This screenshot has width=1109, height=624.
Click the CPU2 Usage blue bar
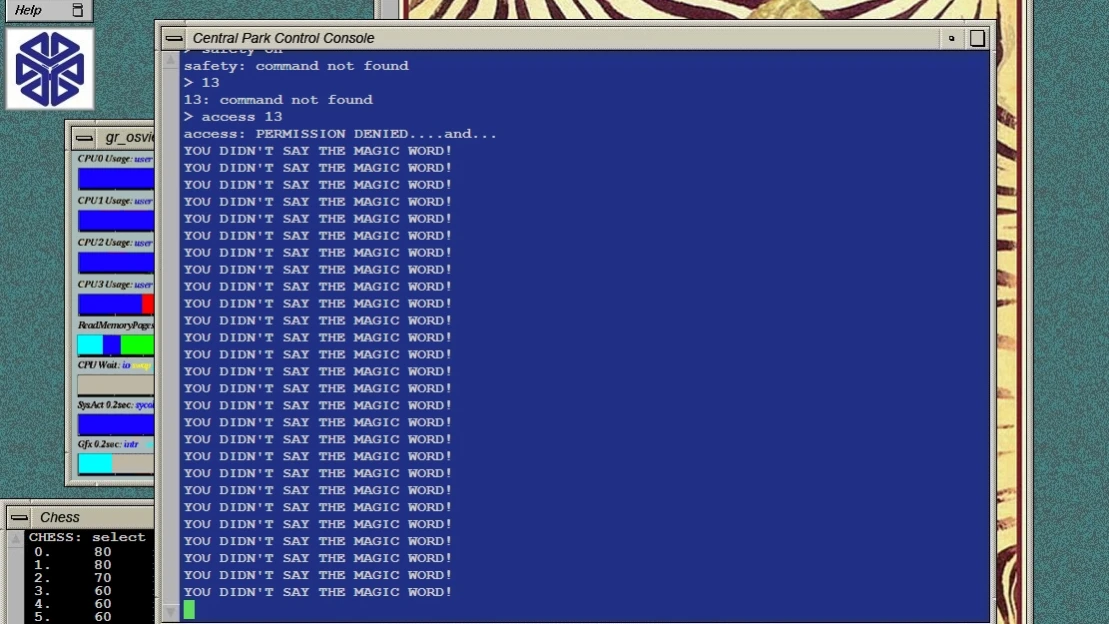[x=116, y=262]
